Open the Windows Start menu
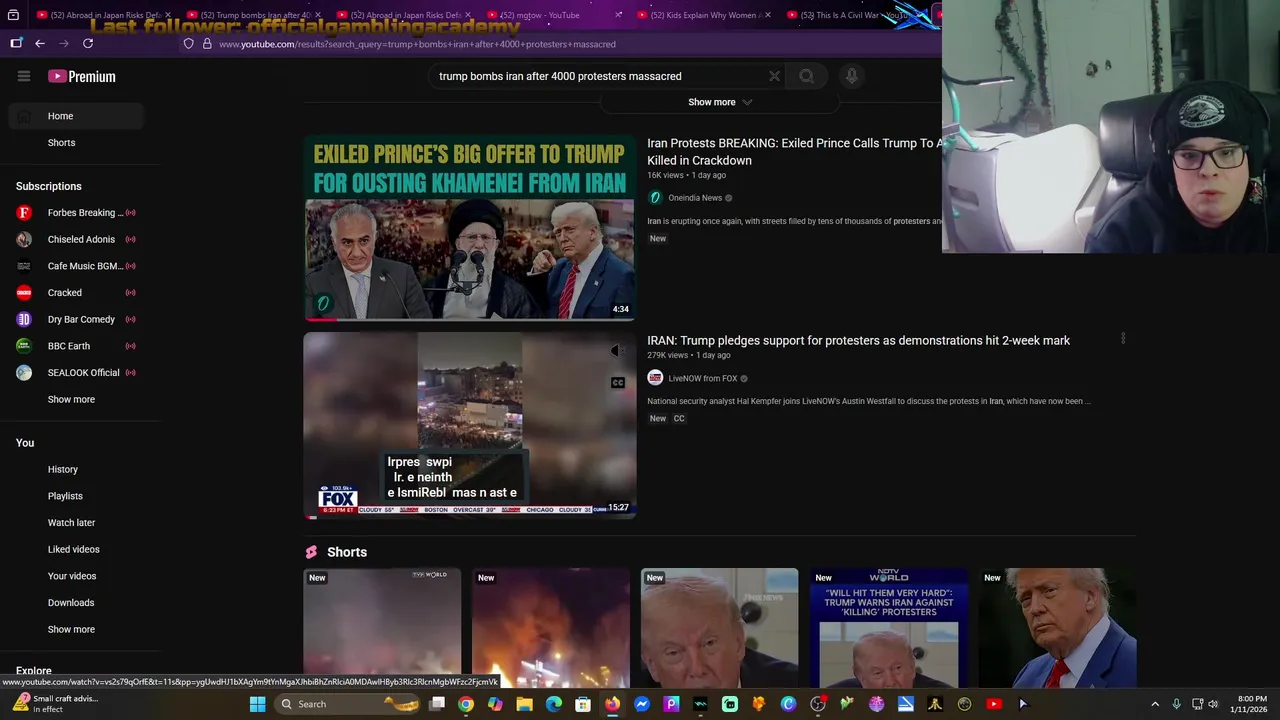Viewport: 1280px width, 720px height. click(x=257, y=704)
